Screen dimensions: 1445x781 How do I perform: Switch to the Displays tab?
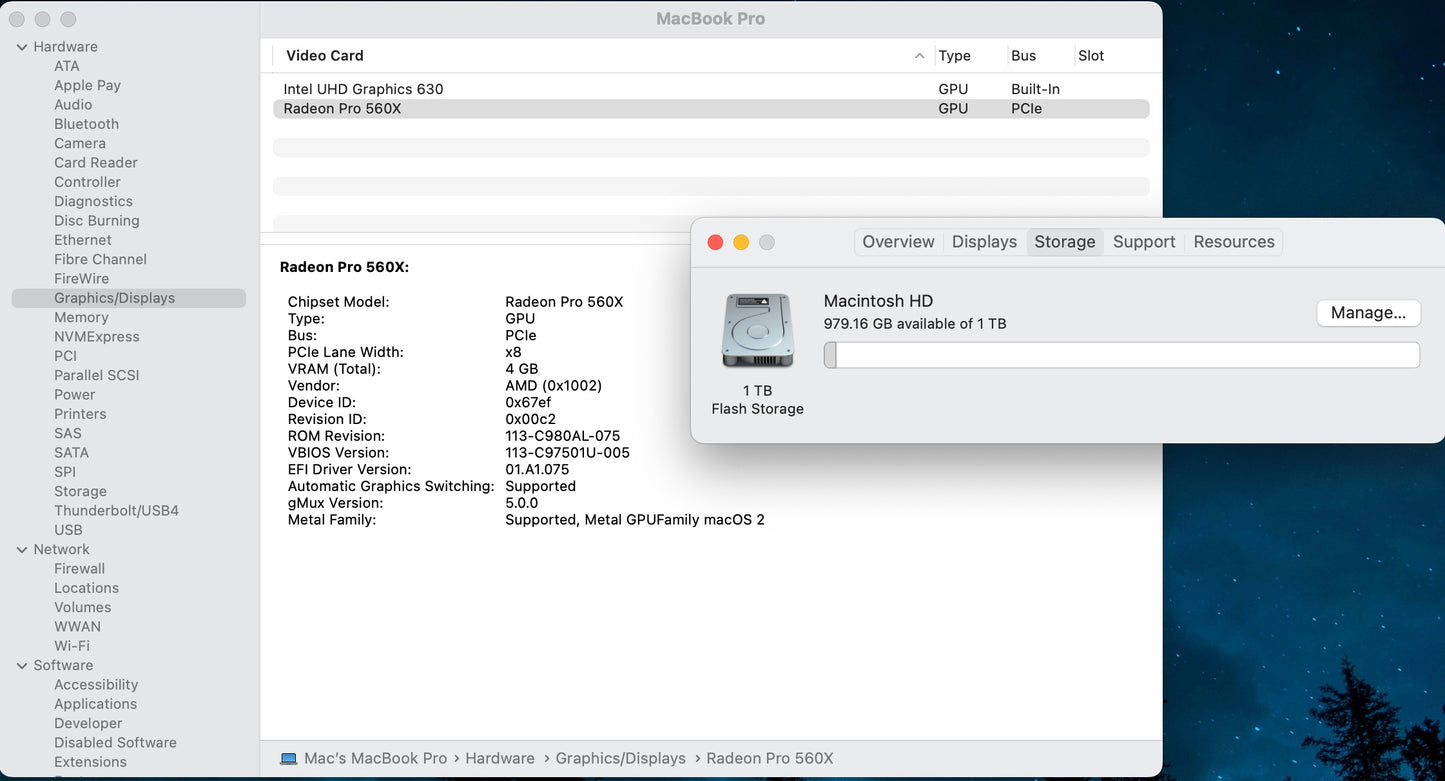point(984,241)
